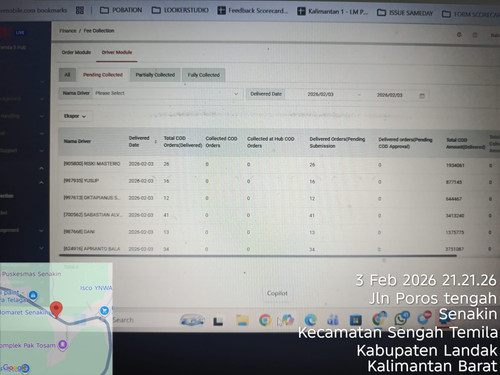Open the Ekspor dropdown button
The height and width of the screenshot is (375, 500).
click(x=75, y=116)
